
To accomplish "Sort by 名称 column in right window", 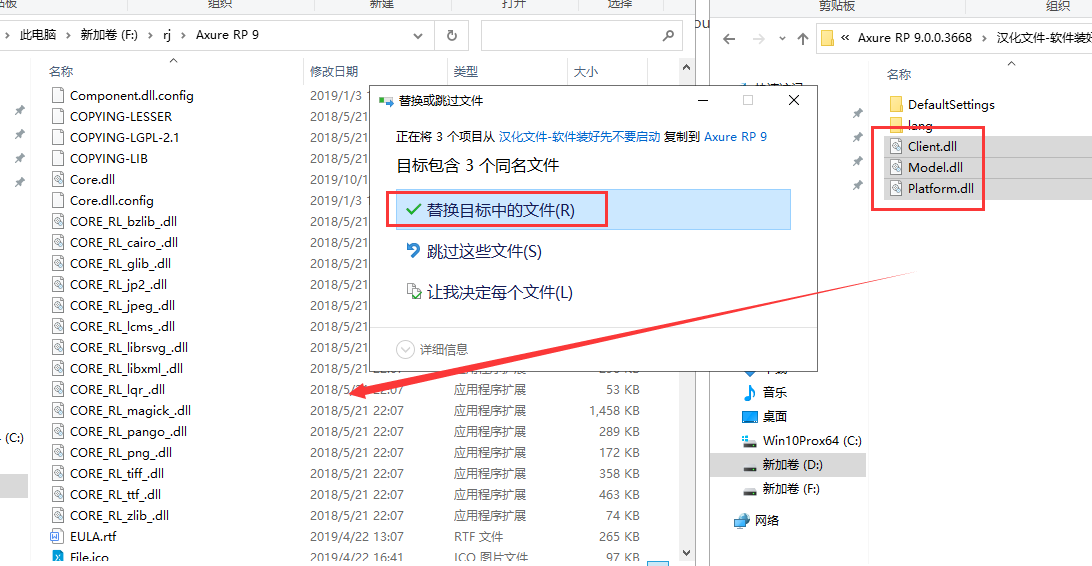I will tap(898, 74).
